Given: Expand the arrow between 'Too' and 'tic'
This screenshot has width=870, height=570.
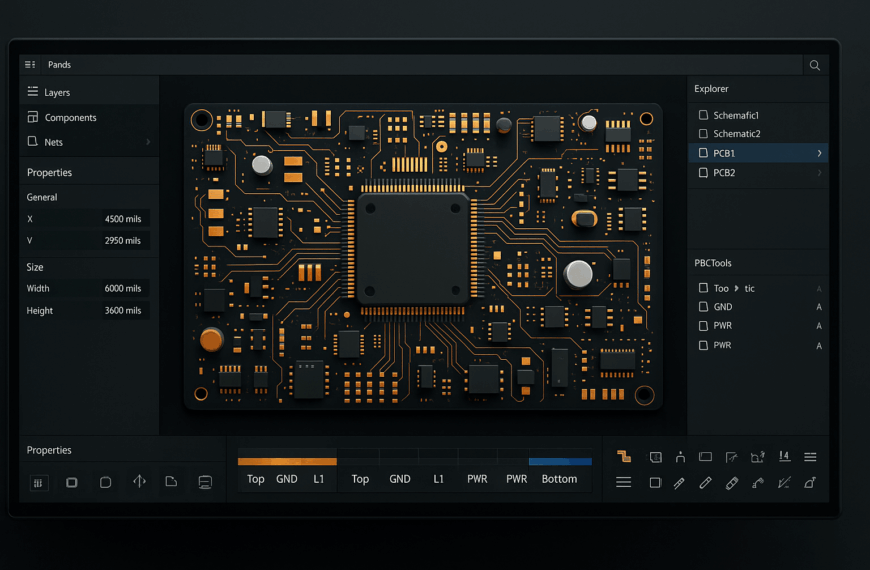Looking at the screenshot, I should click(x=736, y=288).
